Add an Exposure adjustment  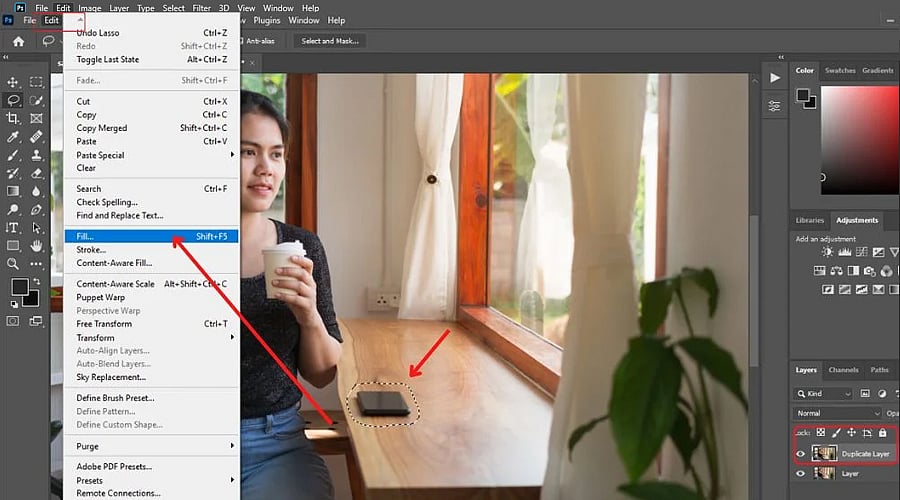point(878,252)
